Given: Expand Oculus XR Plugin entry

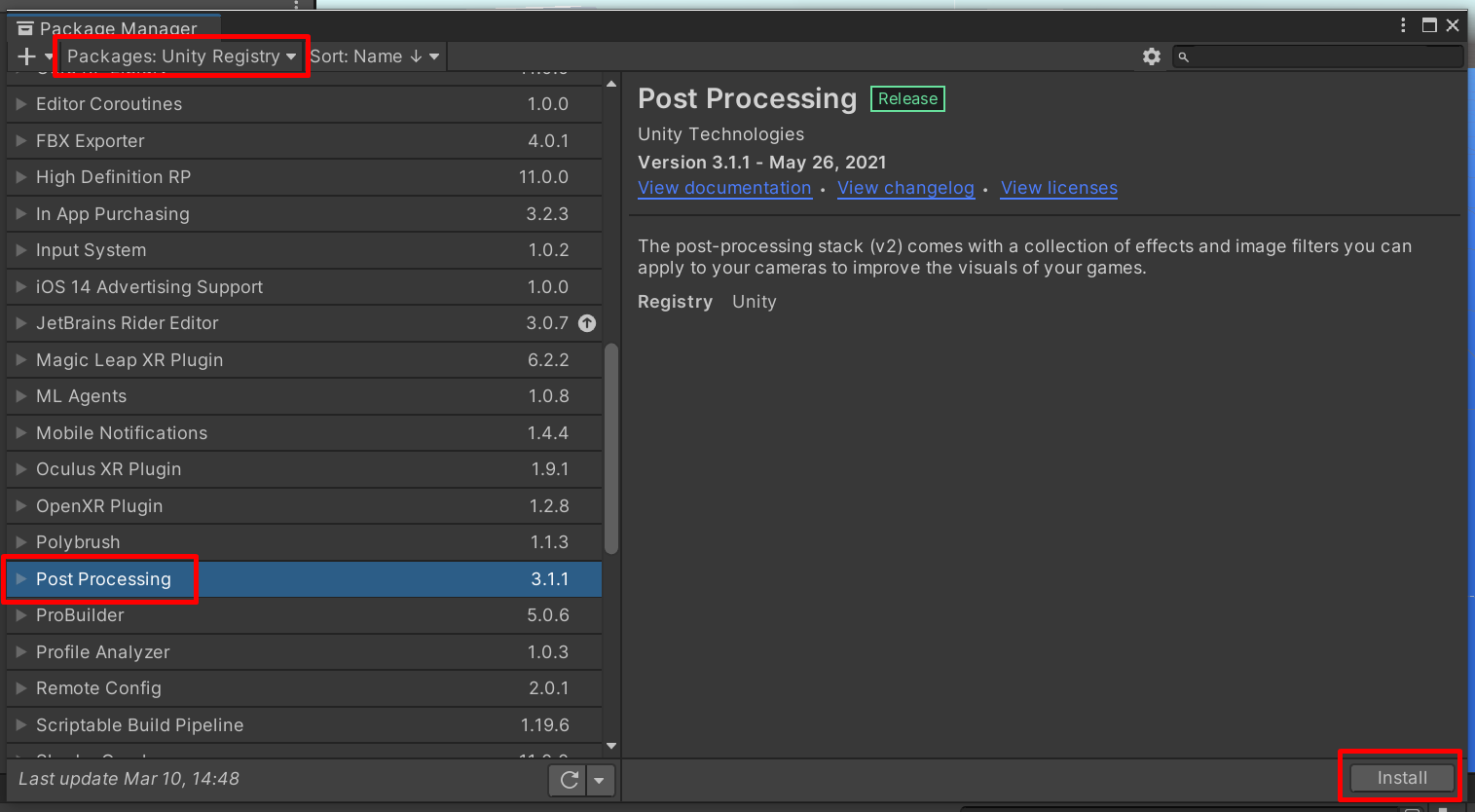Looking at the screenshot, I should (21, 469).
